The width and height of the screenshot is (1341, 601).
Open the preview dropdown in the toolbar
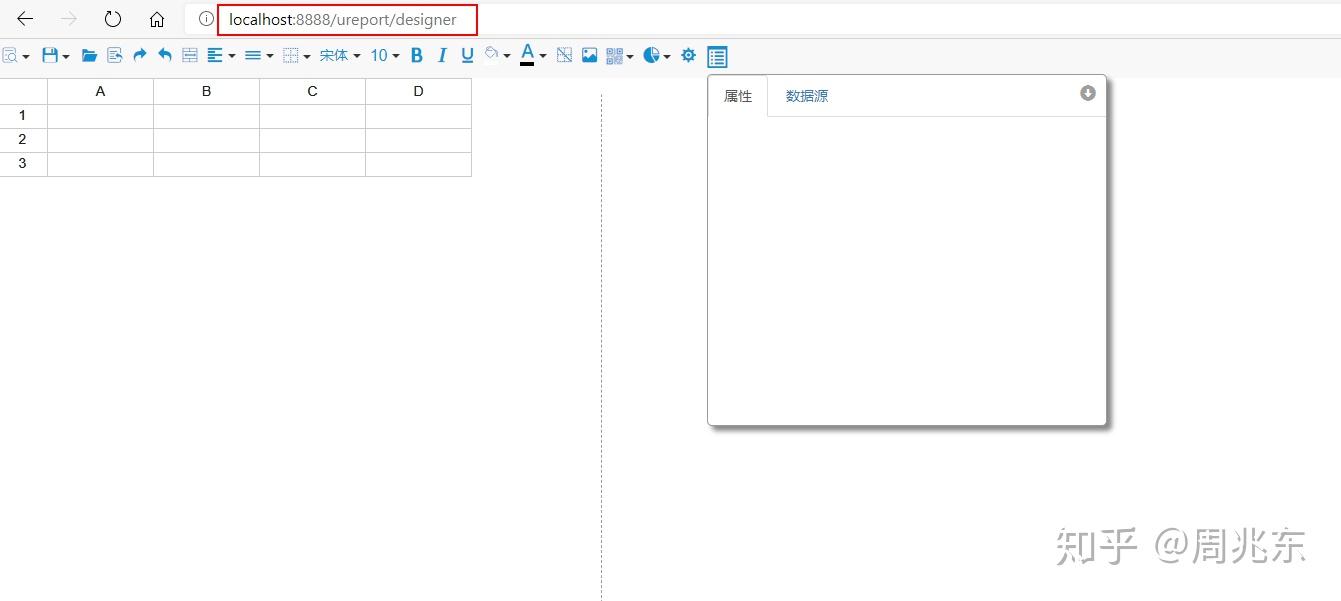(15, 56)
